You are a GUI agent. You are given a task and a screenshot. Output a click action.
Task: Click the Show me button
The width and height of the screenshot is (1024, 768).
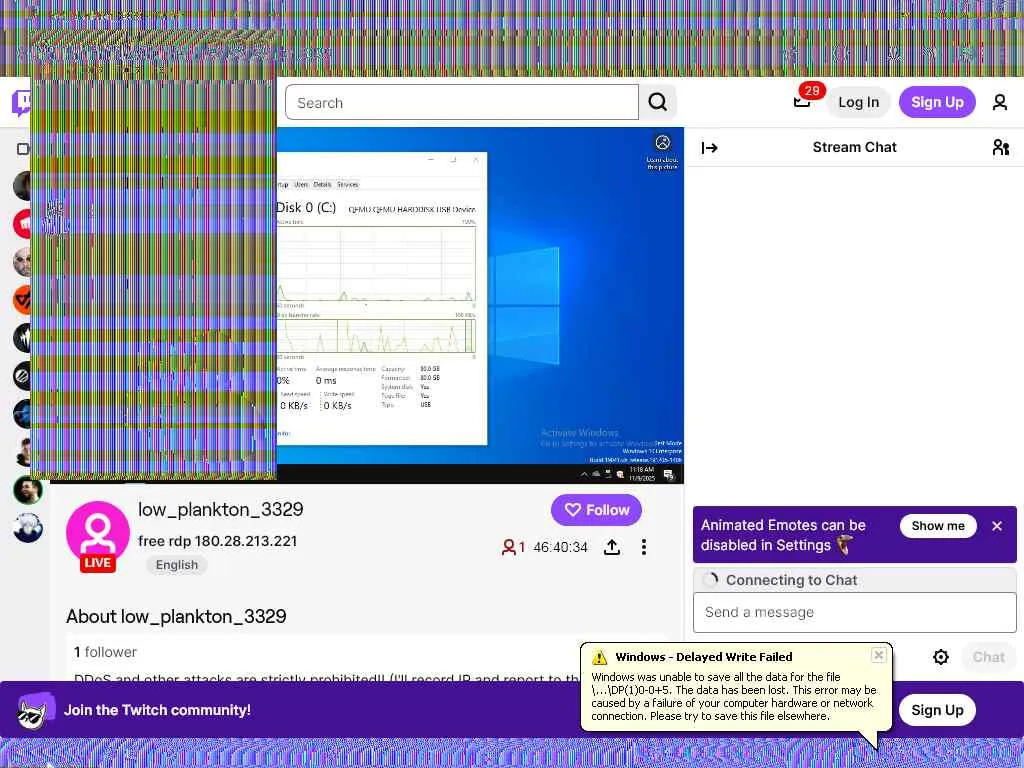(x=938, y=526)
